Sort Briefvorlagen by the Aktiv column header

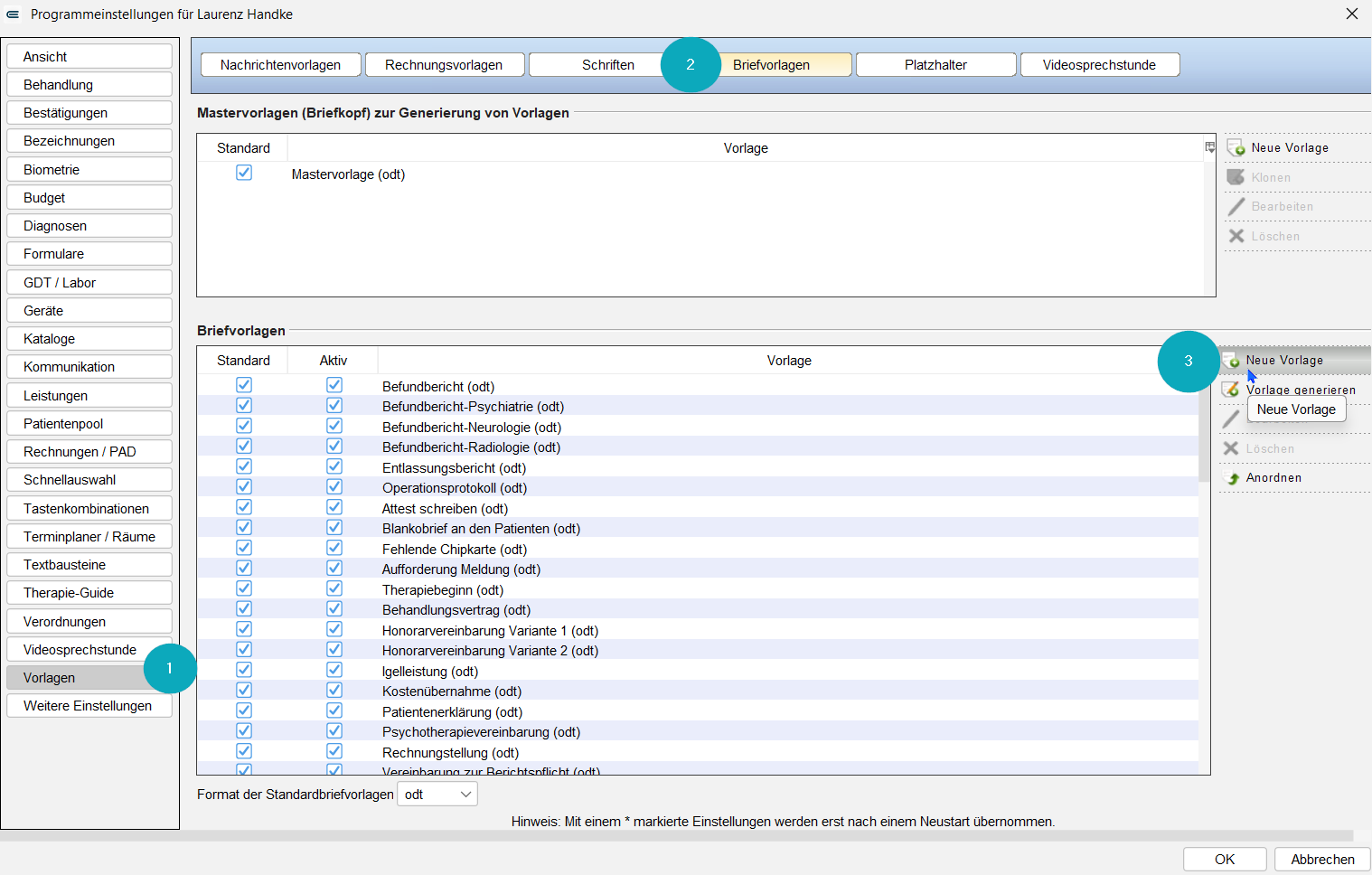[x=334, y=361]
